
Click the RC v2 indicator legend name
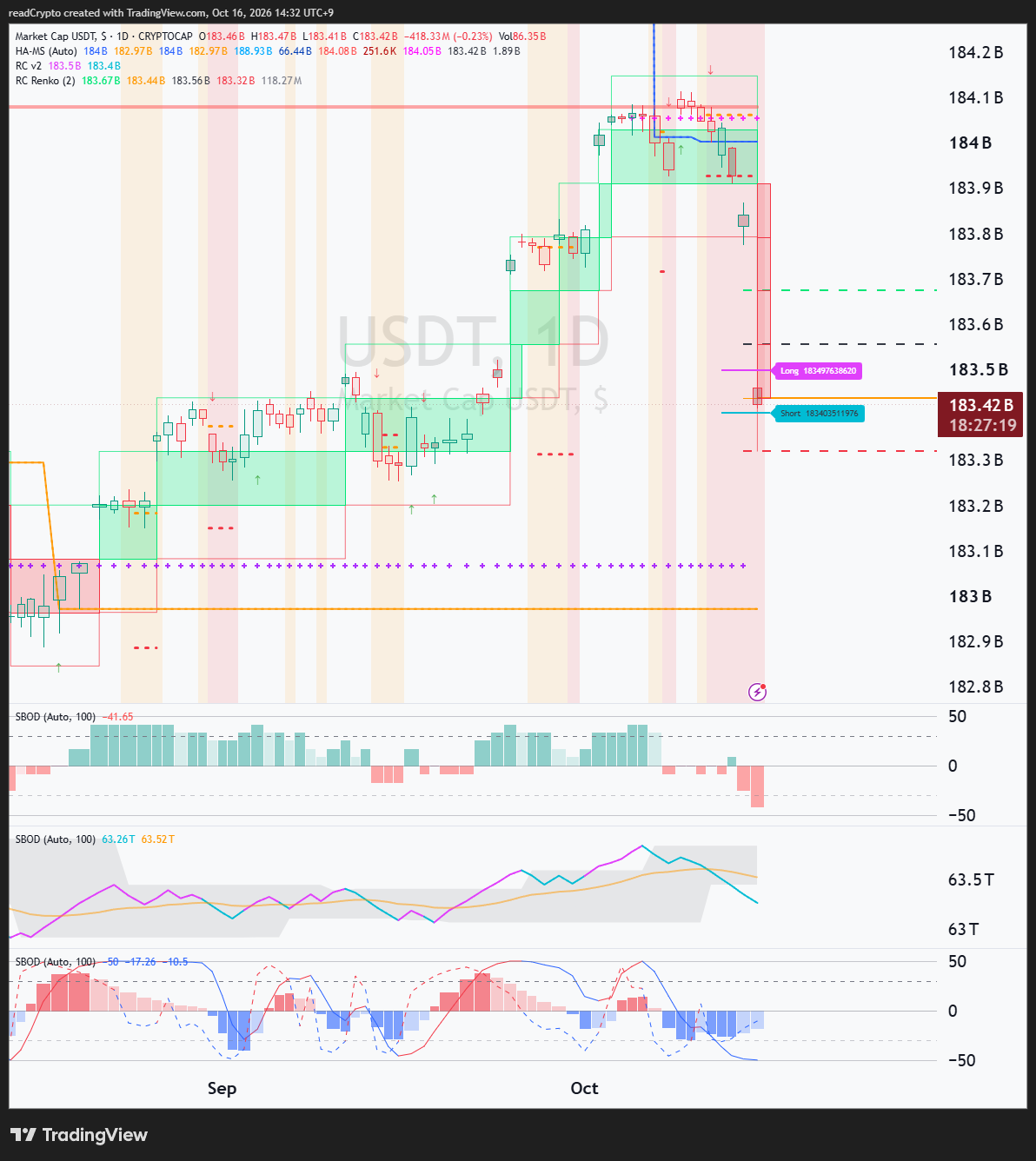pyautogui.click(x=29, y=66)
